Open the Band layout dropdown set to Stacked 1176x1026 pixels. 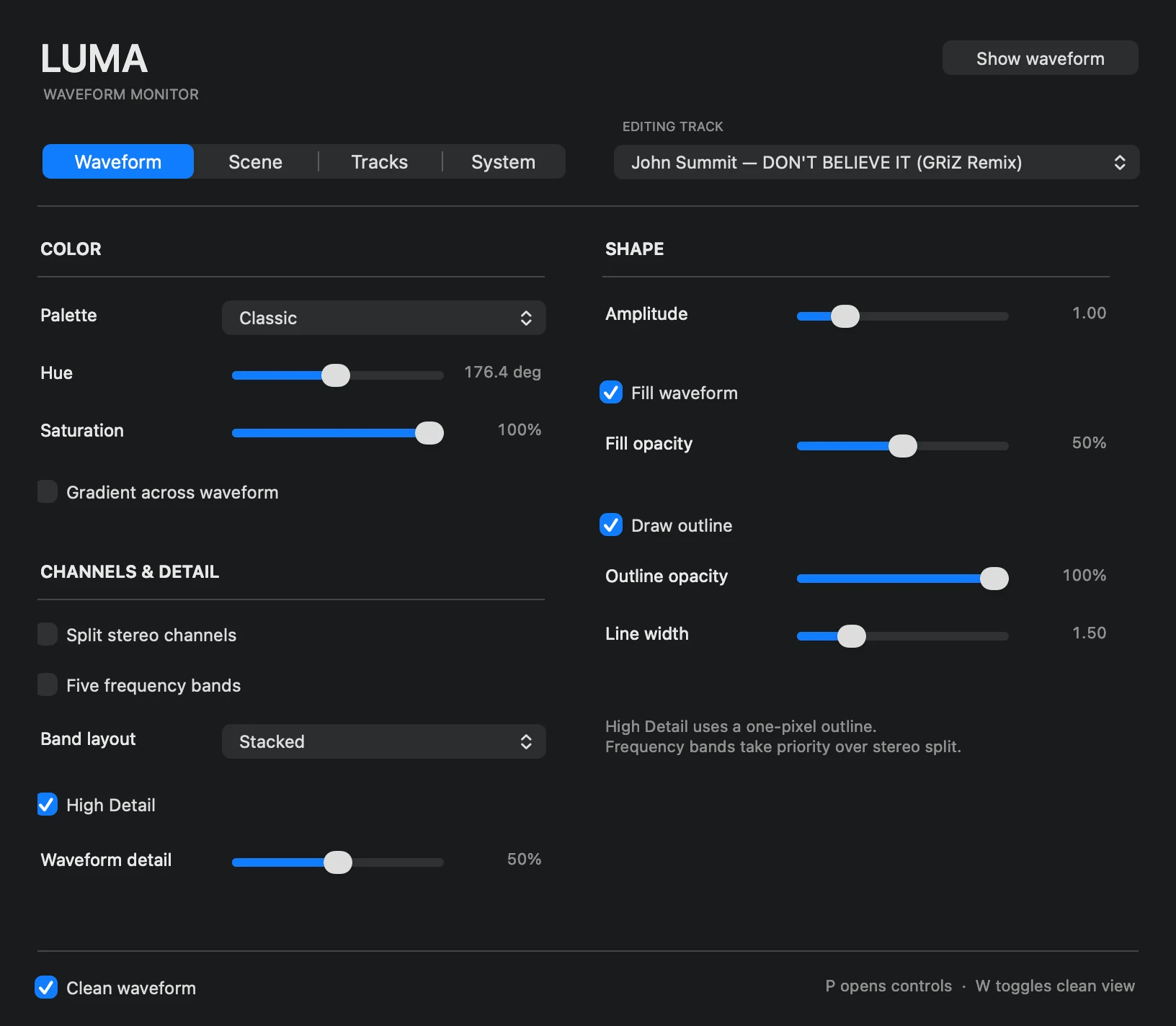pos(383,741)
